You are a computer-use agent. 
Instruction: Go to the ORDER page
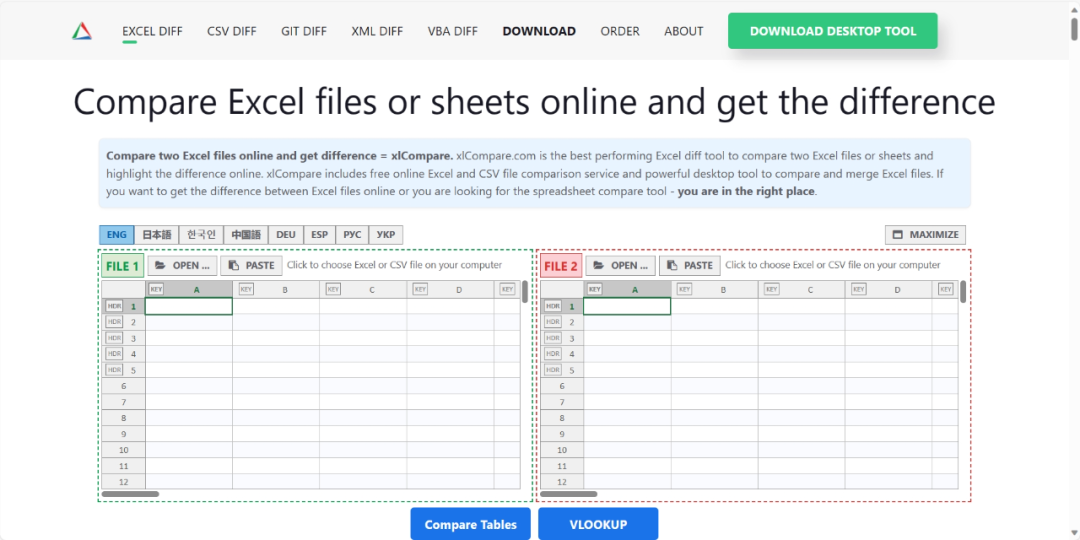point(620,31)
